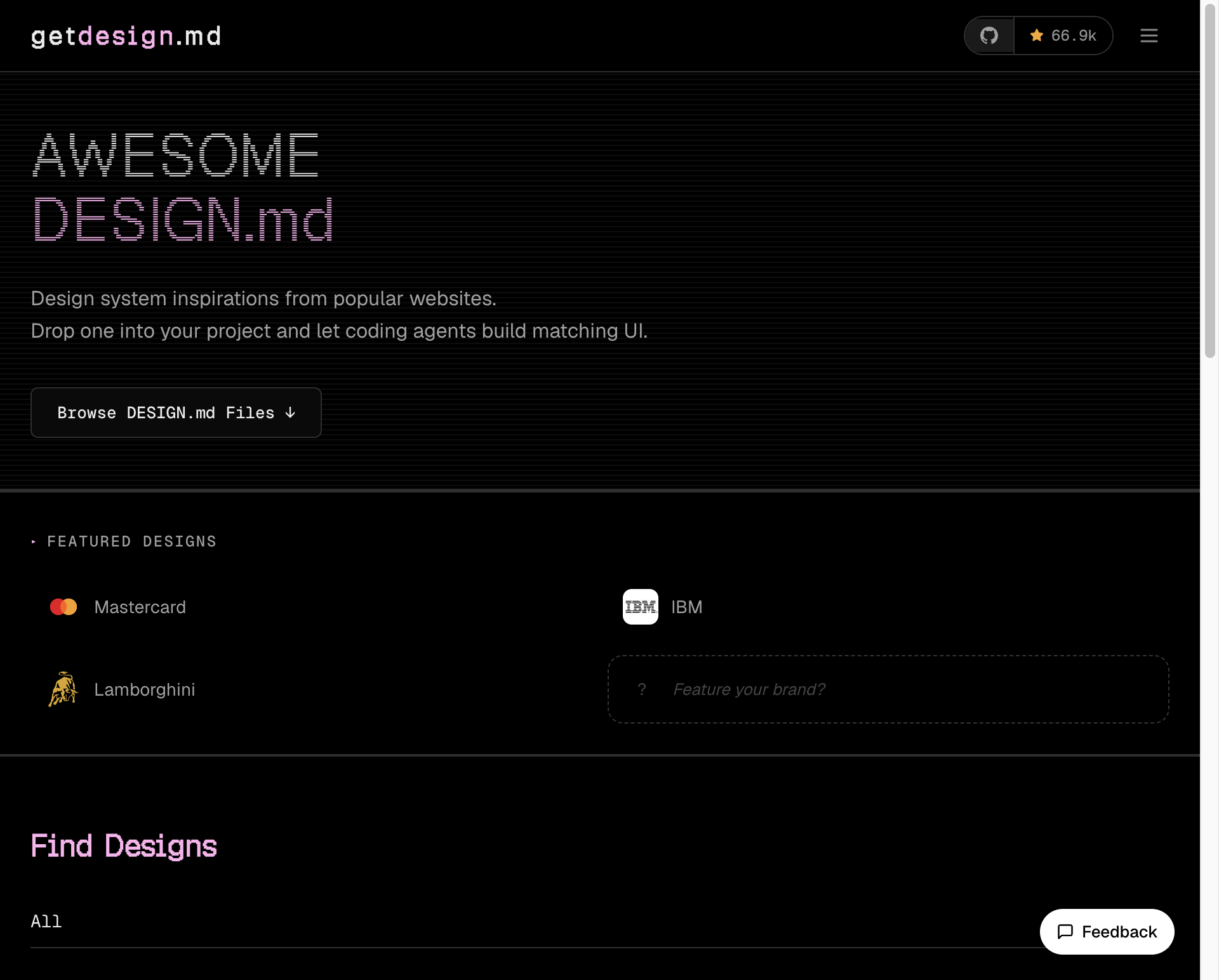Click the getdesign.md home logo
Screen dimensions: 1219x980
pyautogui.click(x=125, y=36)
